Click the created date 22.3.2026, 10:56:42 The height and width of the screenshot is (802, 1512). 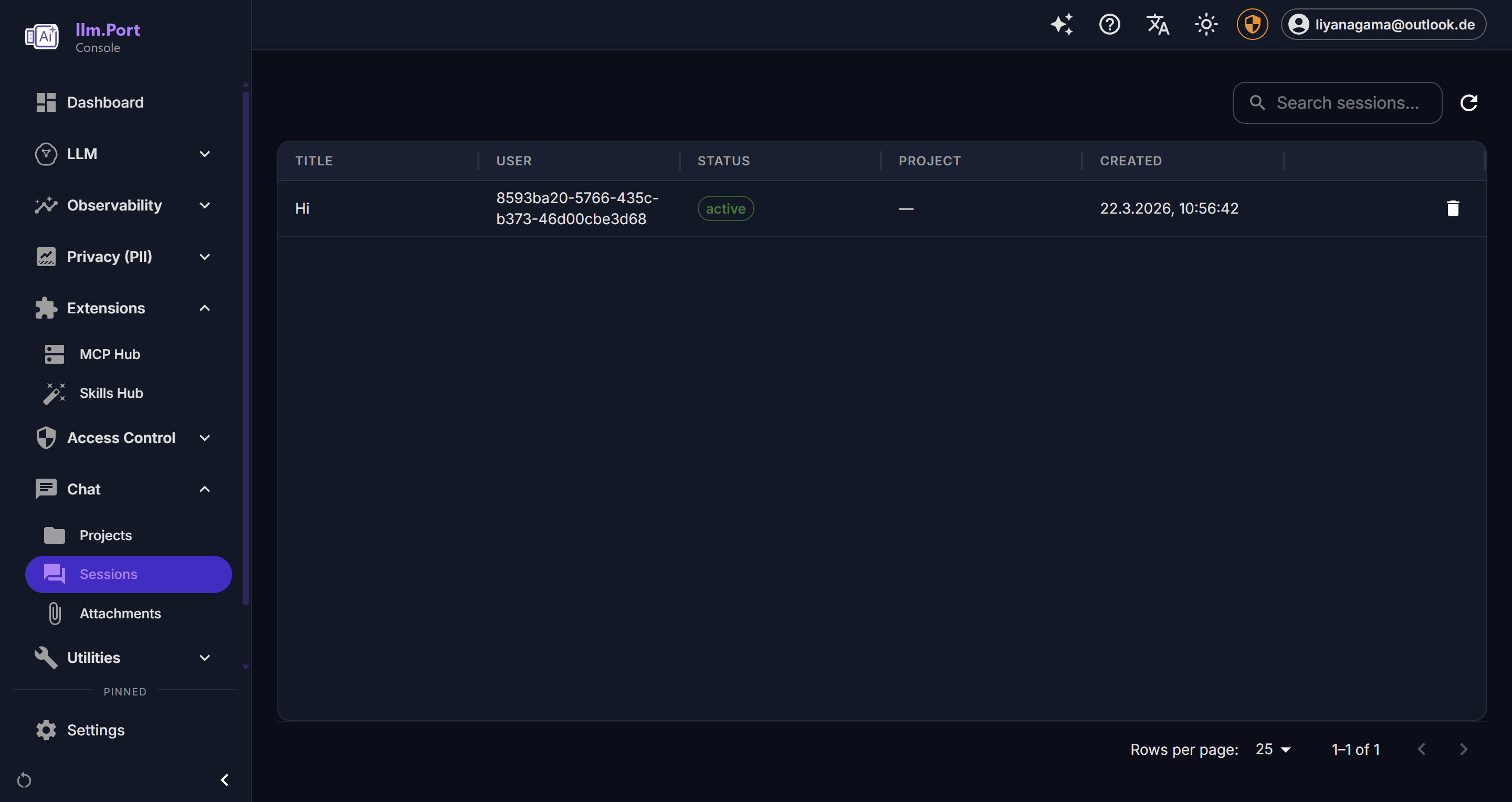(1169, 208)
